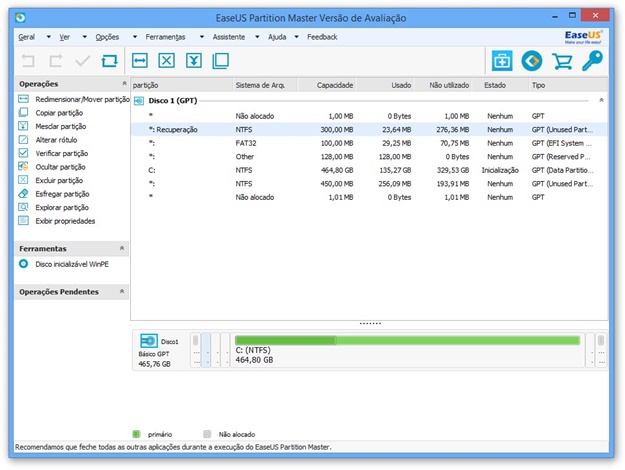This screenshot has width=625, height=470.
Task: Select the *: Recuperação partition row
Action: point(369,130)
